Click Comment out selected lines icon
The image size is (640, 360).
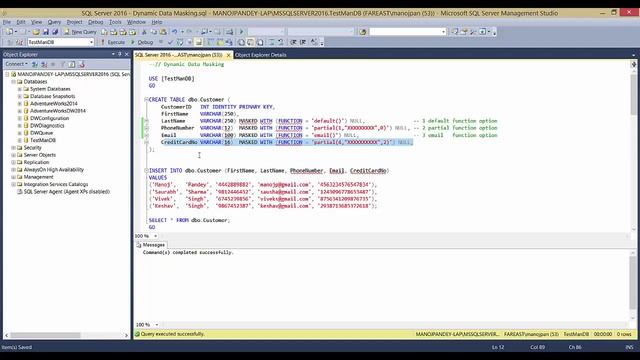pyautogui.click(x=271, y=42)
